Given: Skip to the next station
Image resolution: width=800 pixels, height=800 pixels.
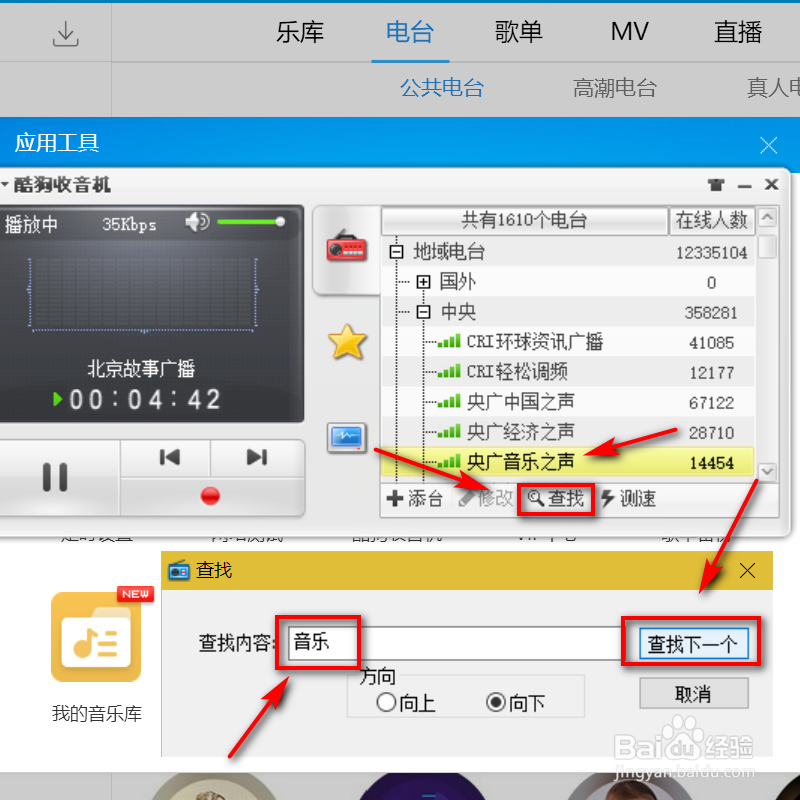Looking at the screenshot, I should coord(257,457).
